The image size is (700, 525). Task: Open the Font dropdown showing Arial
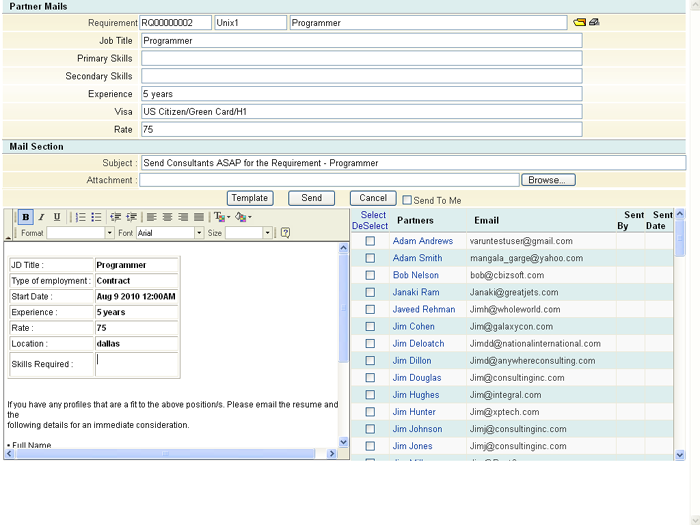199,233
